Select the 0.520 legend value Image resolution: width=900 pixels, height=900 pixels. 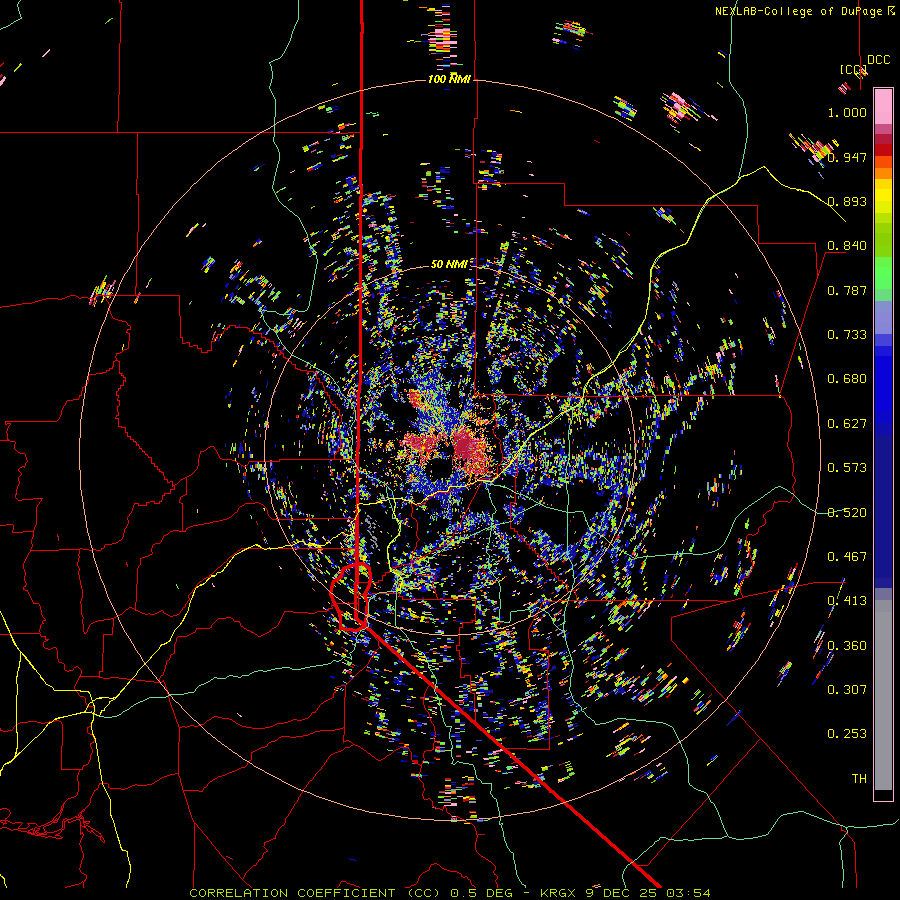(x=847, y=513)
